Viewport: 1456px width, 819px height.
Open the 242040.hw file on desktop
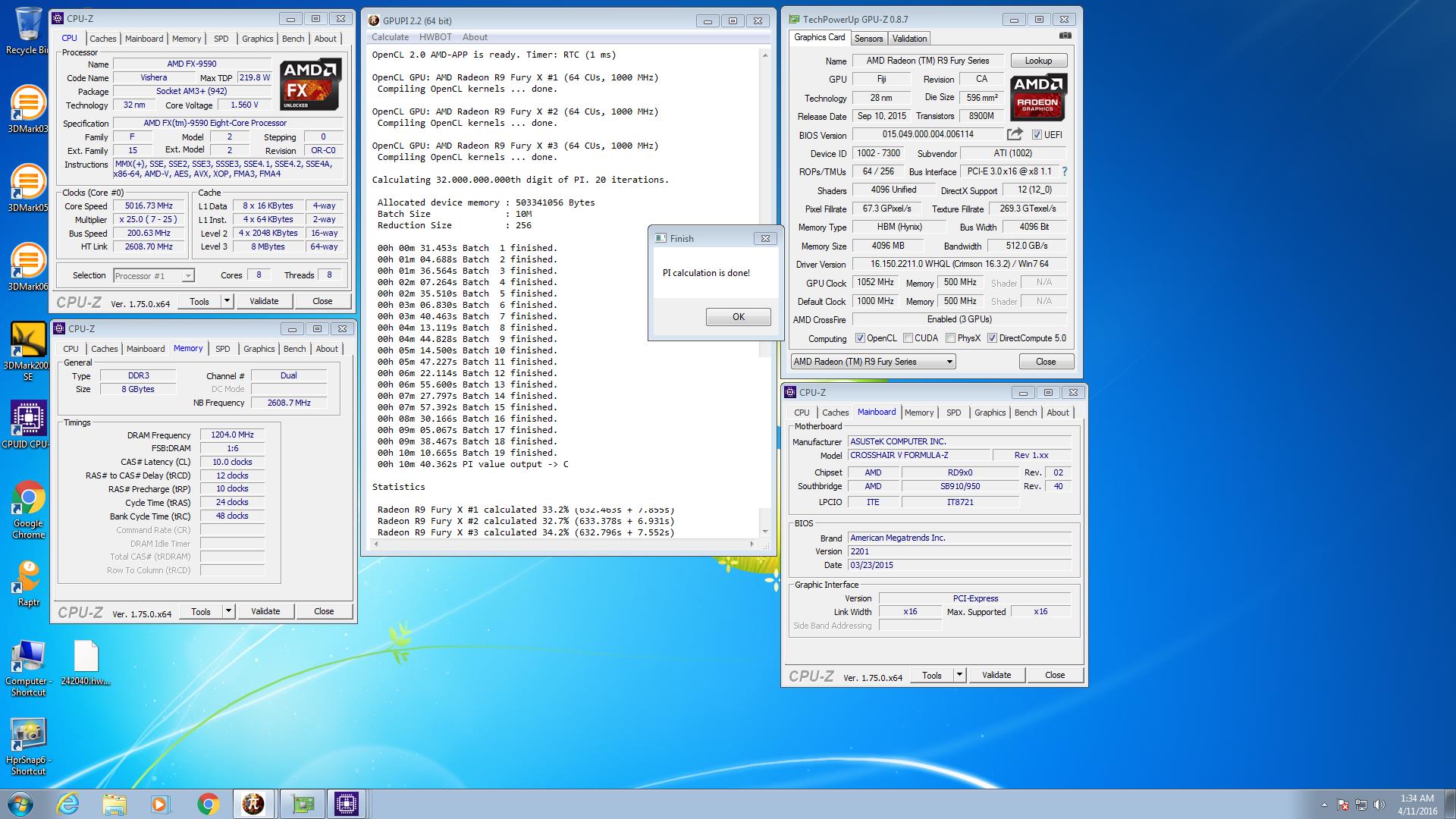click(86, 663)
